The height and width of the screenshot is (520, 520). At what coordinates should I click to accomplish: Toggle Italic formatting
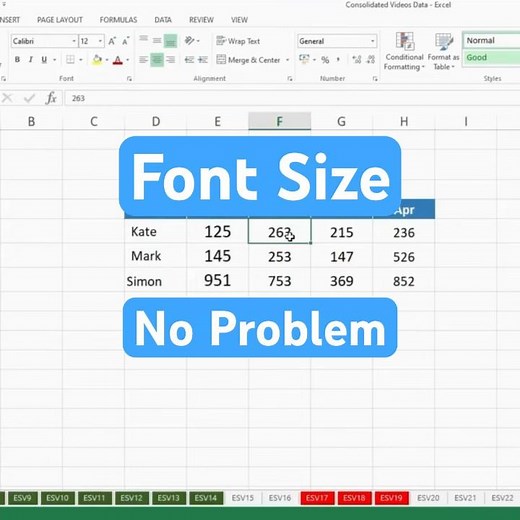pyautogui.click(x=30, y=60)
